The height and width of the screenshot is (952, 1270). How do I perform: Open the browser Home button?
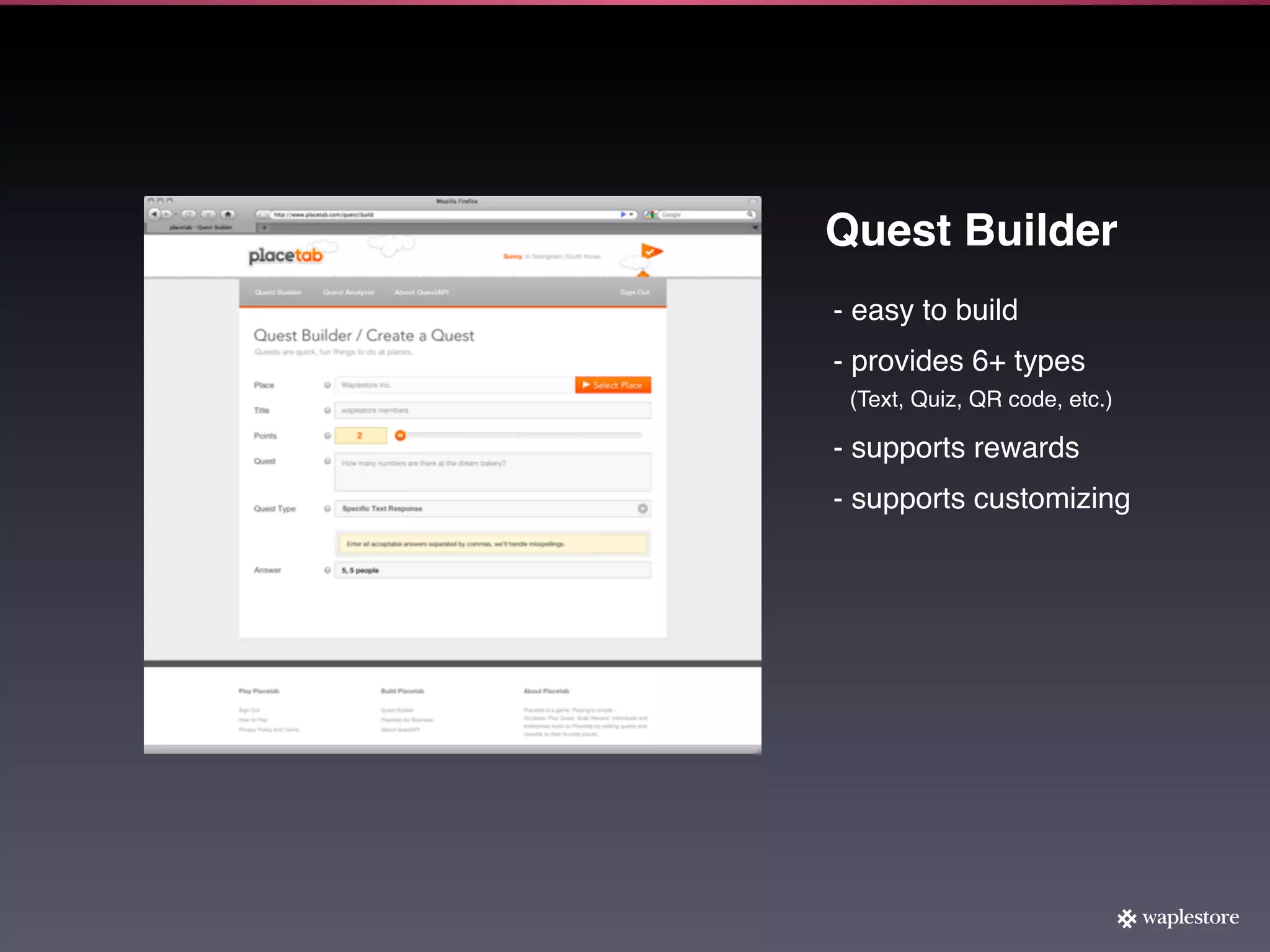(x=228, y=214)
